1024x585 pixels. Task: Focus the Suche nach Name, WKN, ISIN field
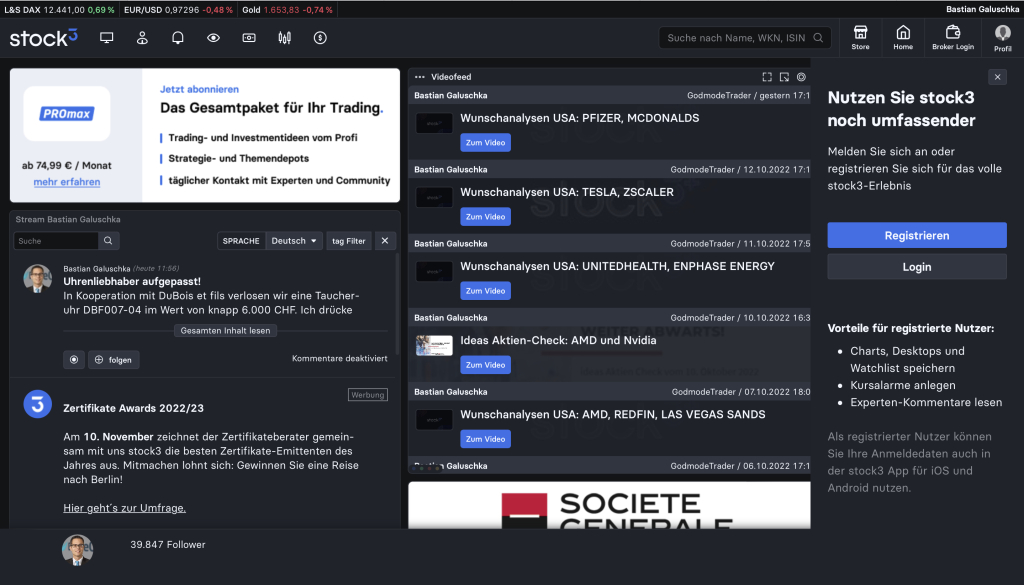point(738,38)
